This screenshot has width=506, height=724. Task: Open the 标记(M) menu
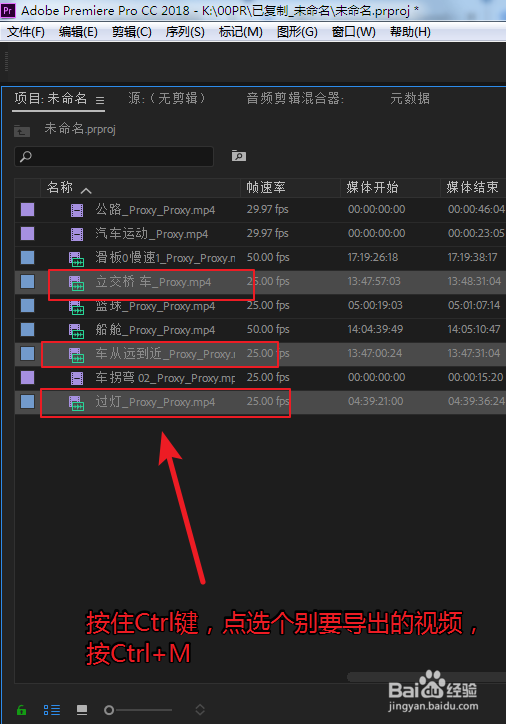241,32
